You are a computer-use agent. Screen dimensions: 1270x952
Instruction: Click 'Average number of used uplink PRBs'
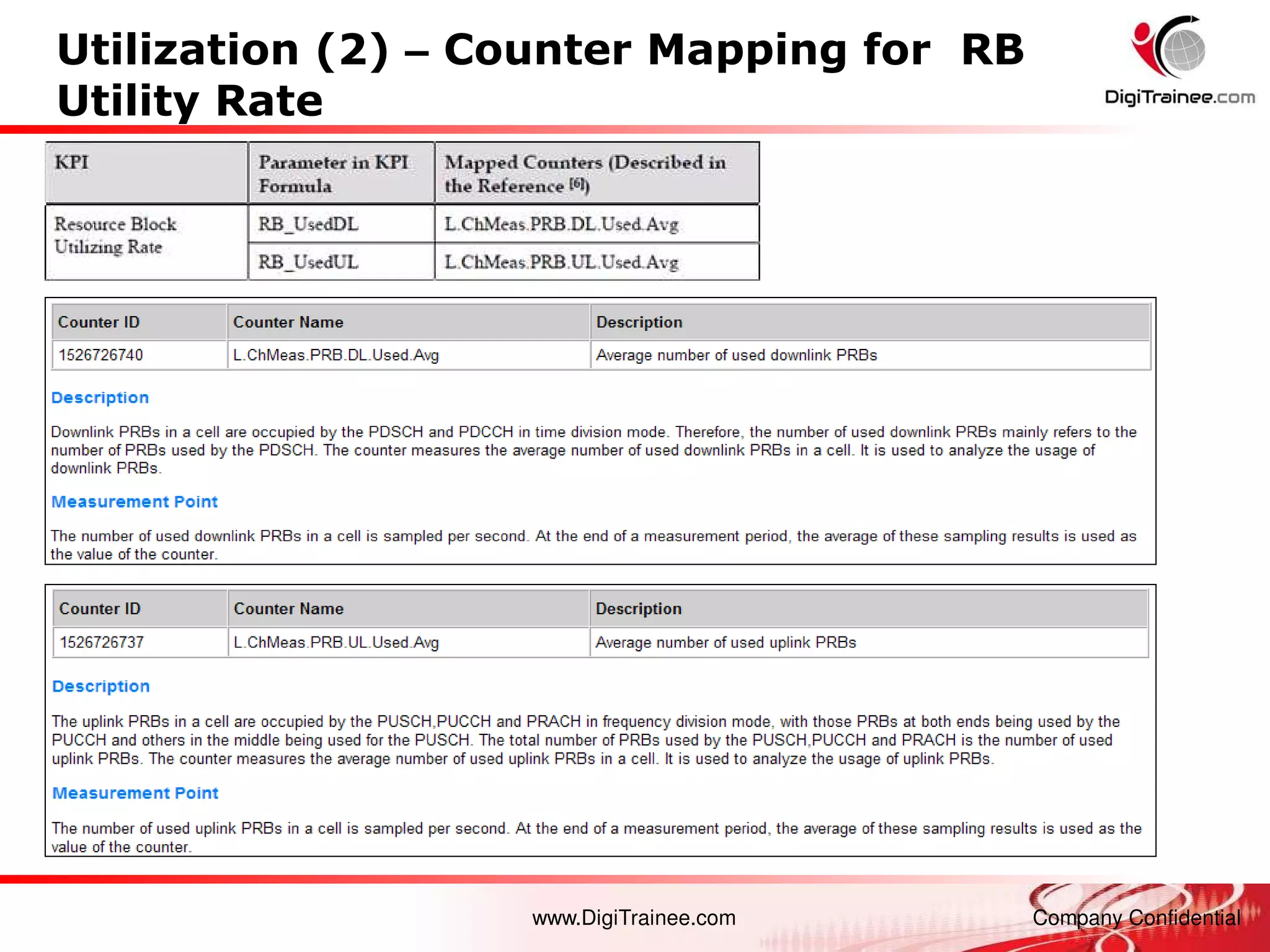869,642
